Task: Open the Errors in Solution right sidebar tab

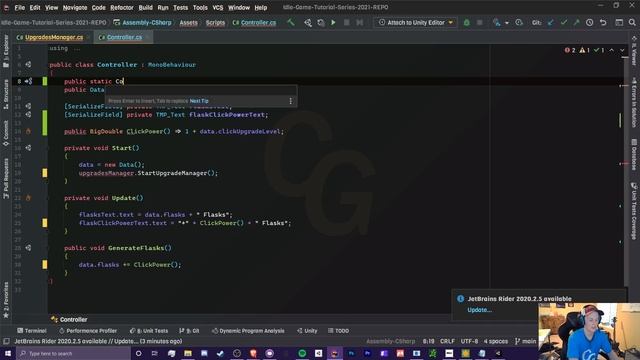Action: tap(634, 102)
